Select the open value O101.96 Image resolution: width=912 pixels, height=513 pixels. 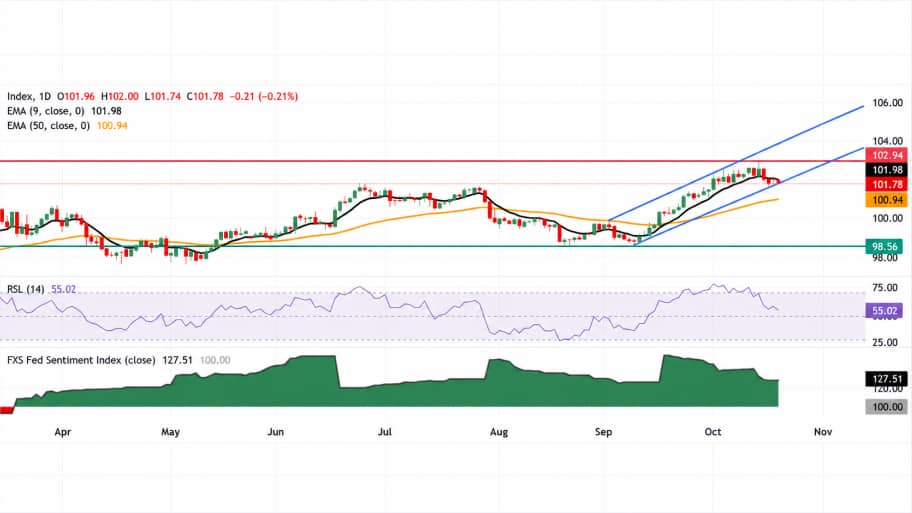coord(76,97)
